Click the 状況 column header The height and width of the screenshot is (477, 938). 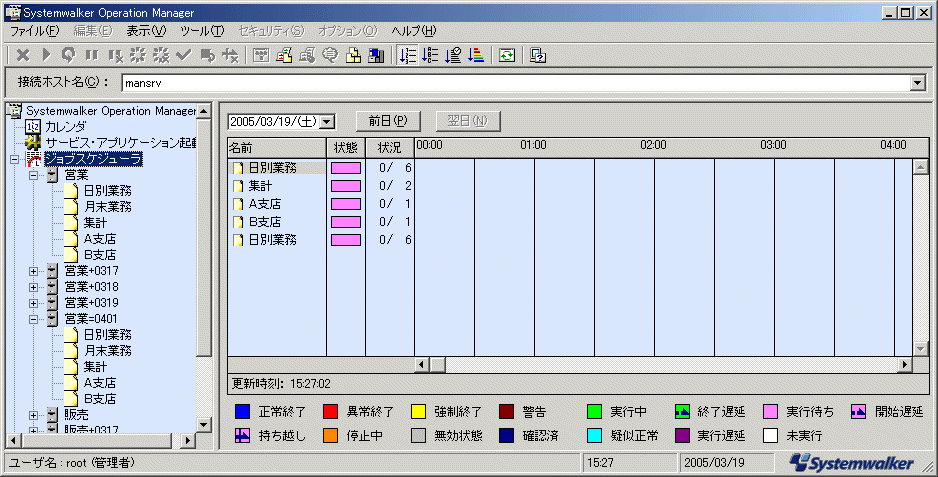389,147
